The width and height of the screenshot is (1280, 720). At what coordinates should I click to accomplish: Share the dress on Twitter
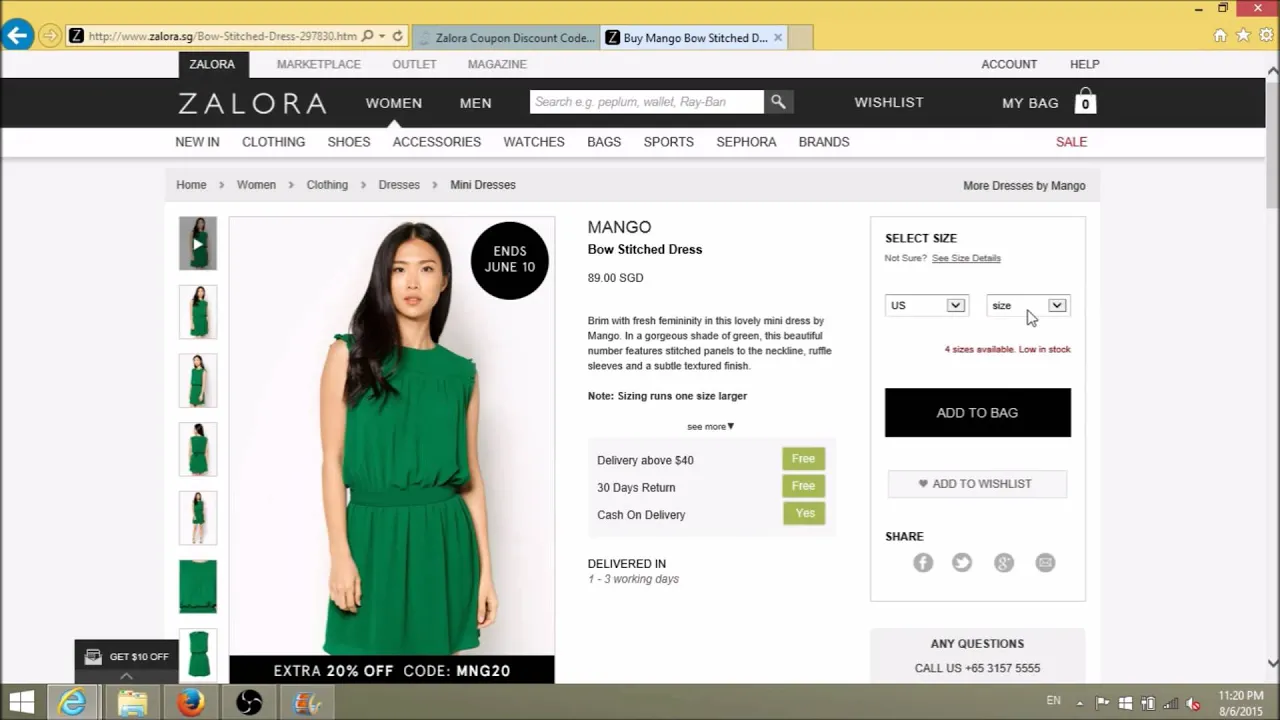click(x=962, y=563)
